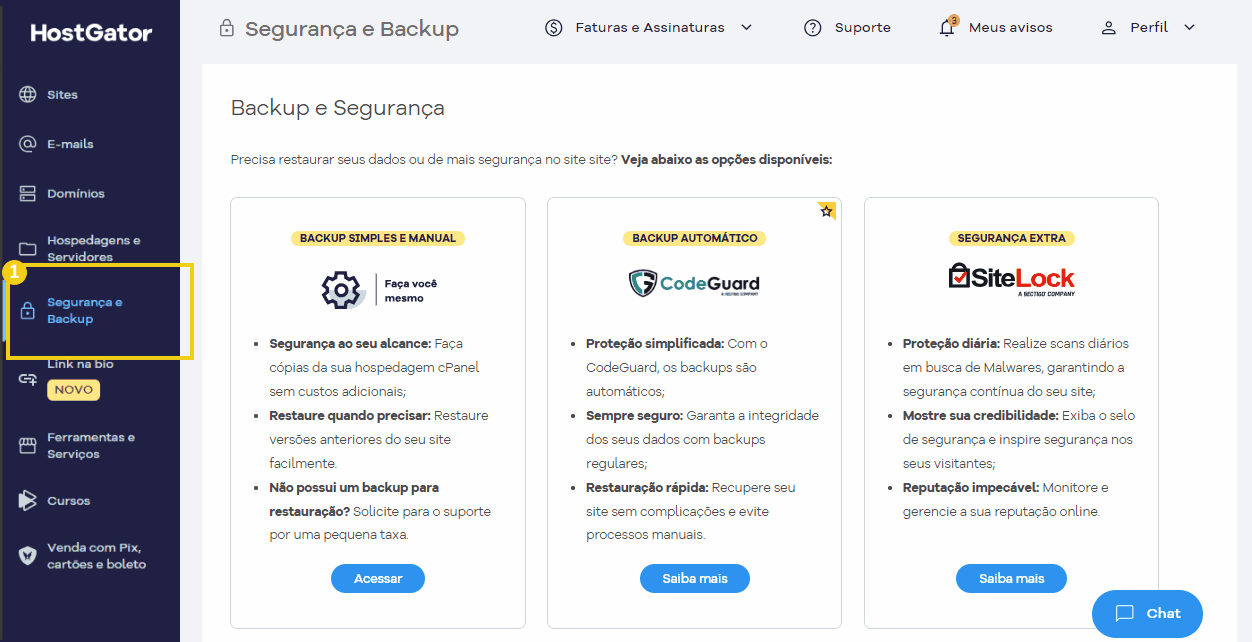Click the Backup e Segurança heading
The width and height of the screenshot is (1252, 642).
(338, 108)
